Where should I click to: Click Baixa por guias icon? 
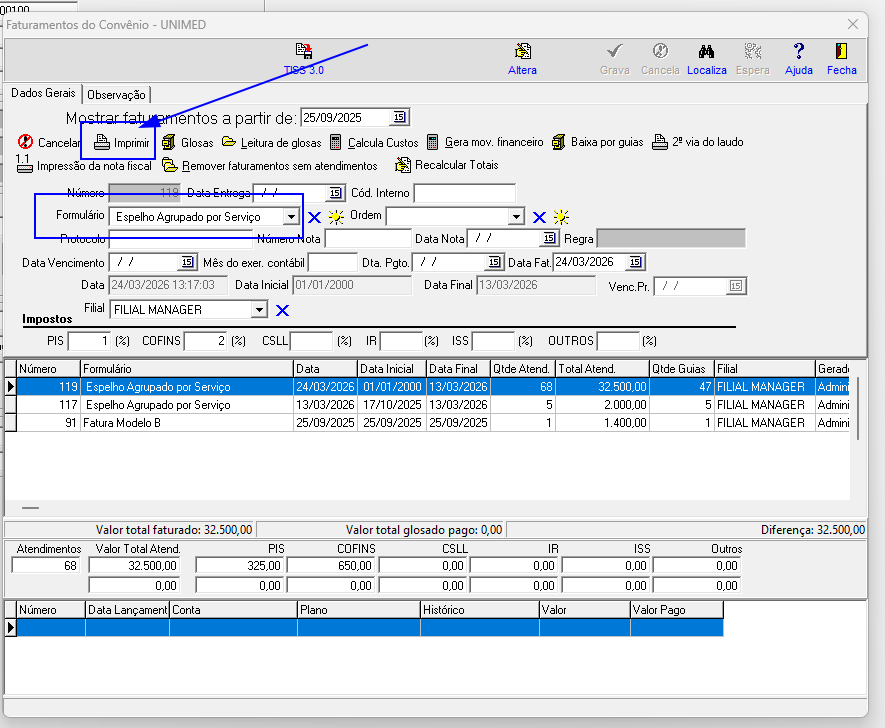coord(559,143)
